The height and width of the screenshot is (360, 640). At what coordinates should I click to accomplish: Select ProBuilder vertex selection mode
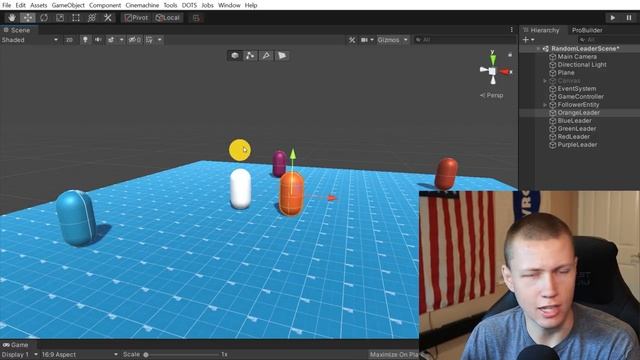tap(250, 56)
